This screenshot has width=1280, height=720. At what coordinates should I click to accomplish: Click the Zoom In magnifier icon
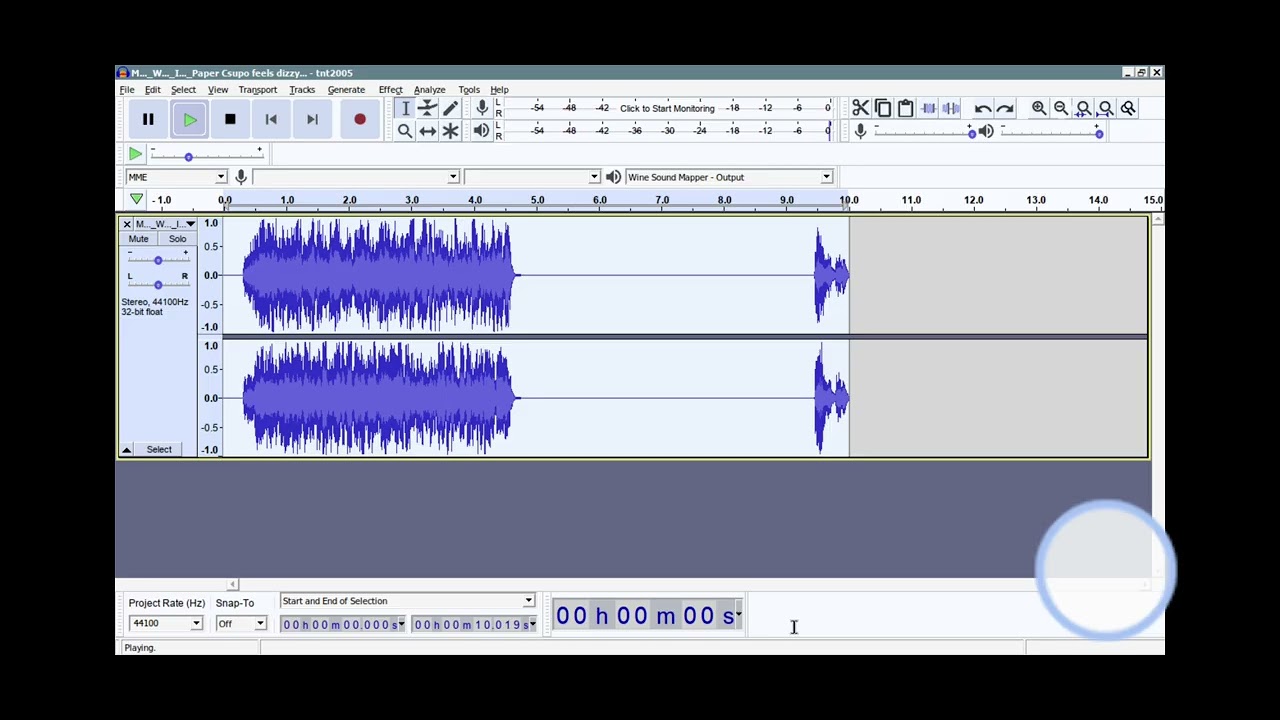point(1039,108)
